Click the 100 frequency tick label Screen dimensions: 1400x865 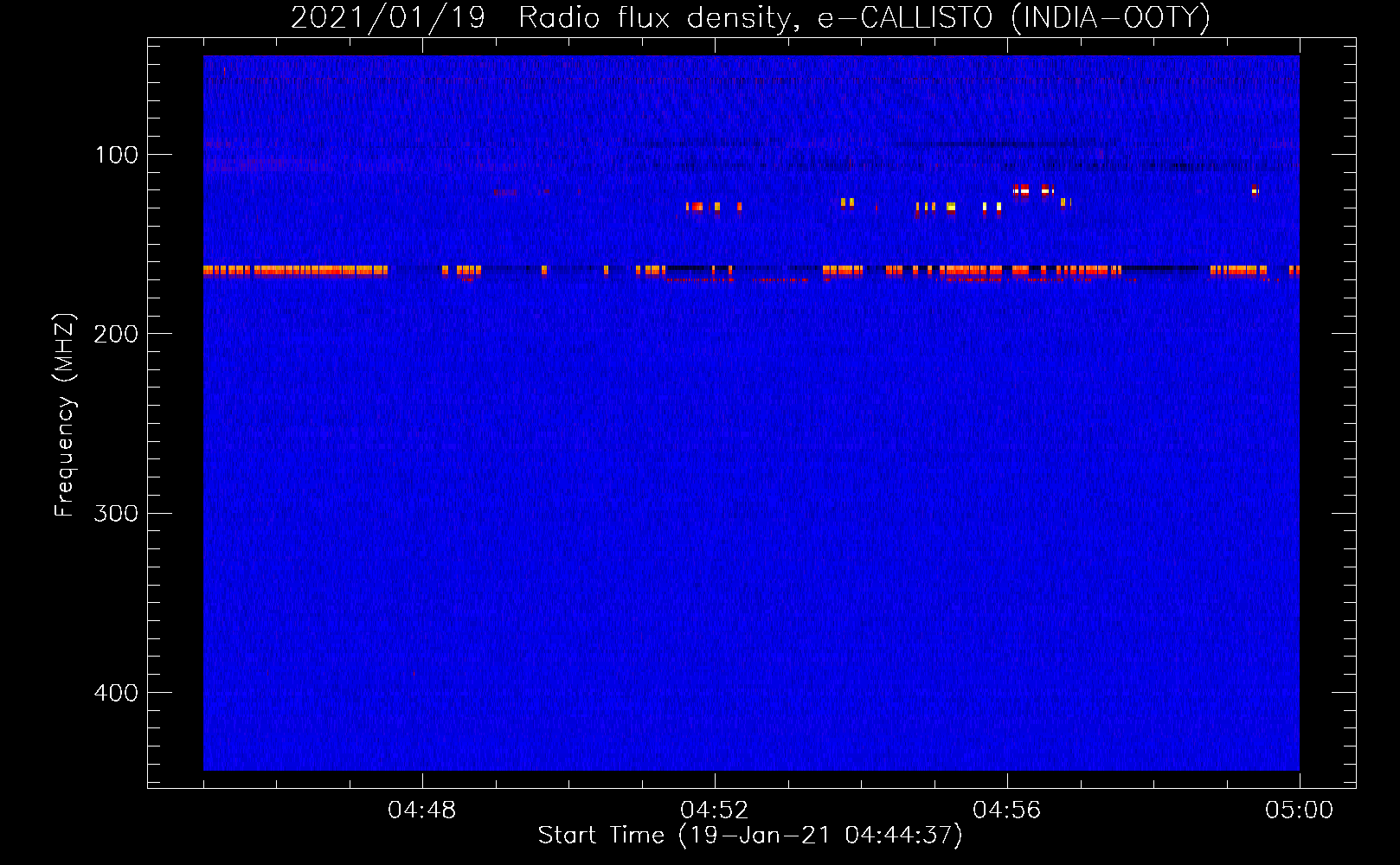click(117, 155)
